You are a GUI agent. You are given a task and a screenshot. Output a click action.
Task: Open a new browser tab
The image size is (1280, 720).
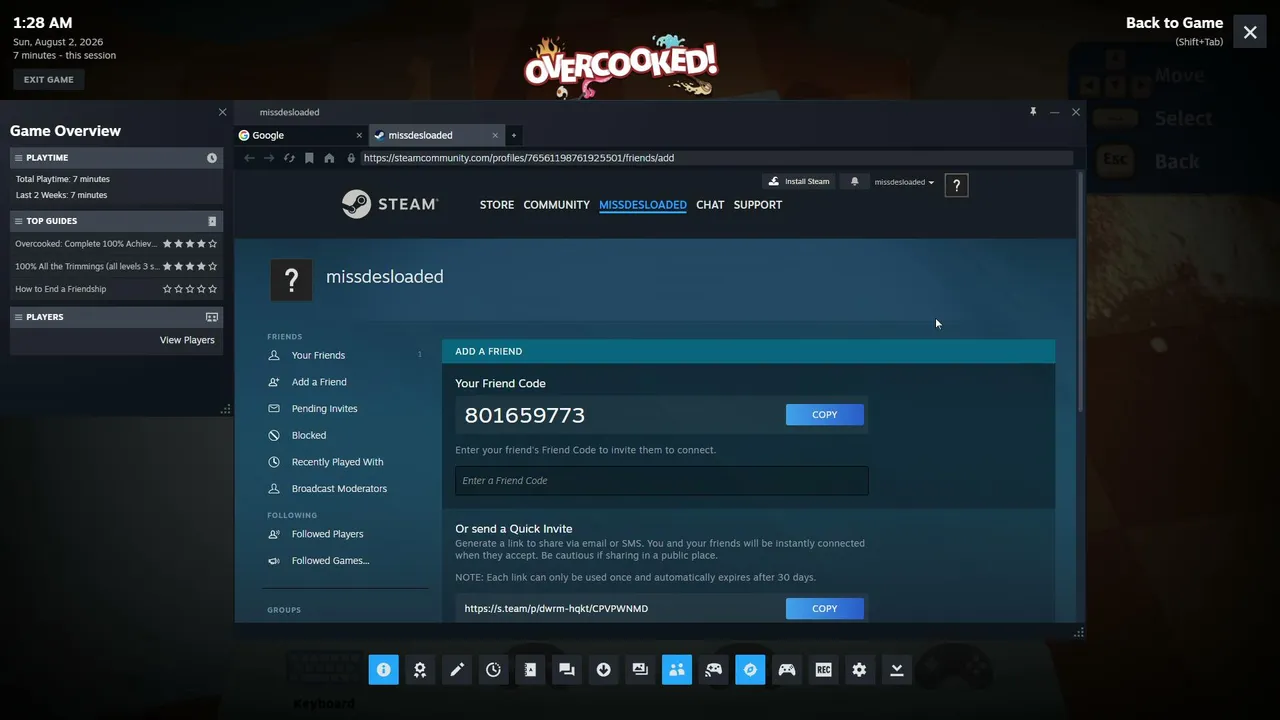[x=514, y=135]
